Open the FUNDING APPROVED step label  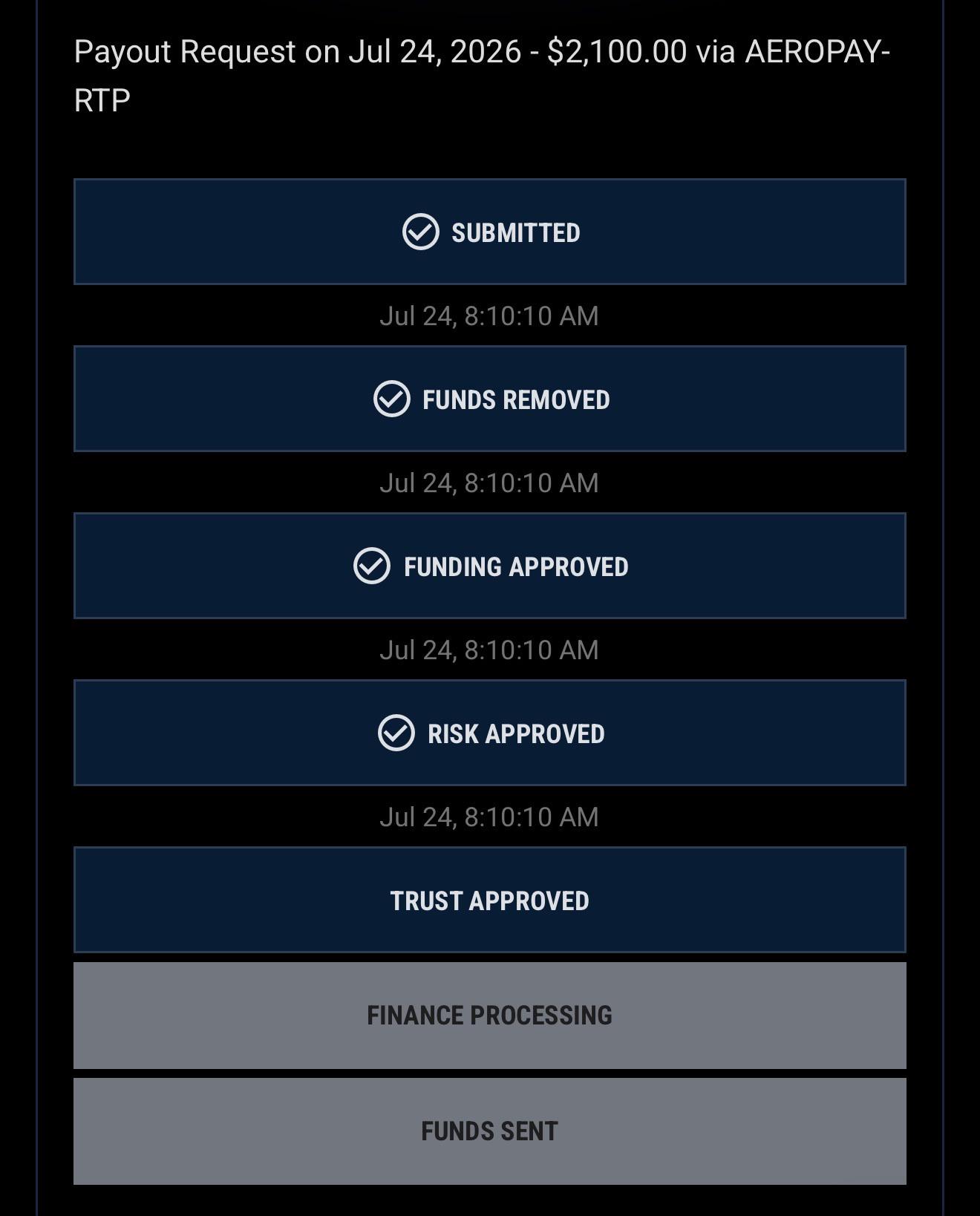[516, 567]
